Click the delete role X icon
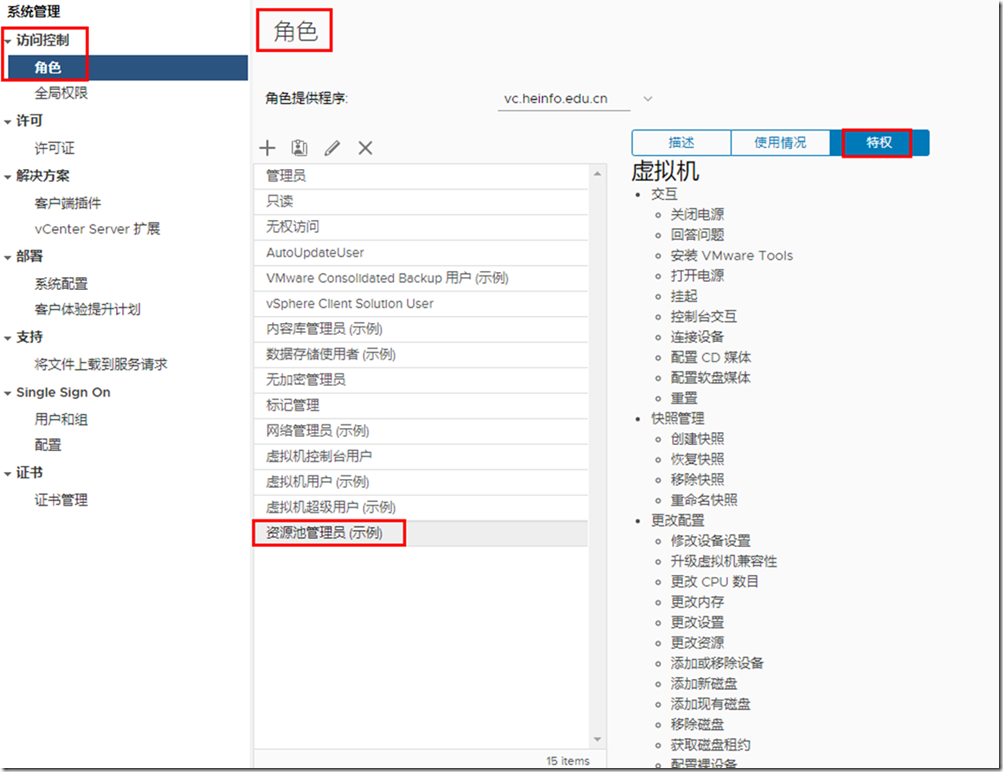Screen dimensions: 1003x772 365,148
